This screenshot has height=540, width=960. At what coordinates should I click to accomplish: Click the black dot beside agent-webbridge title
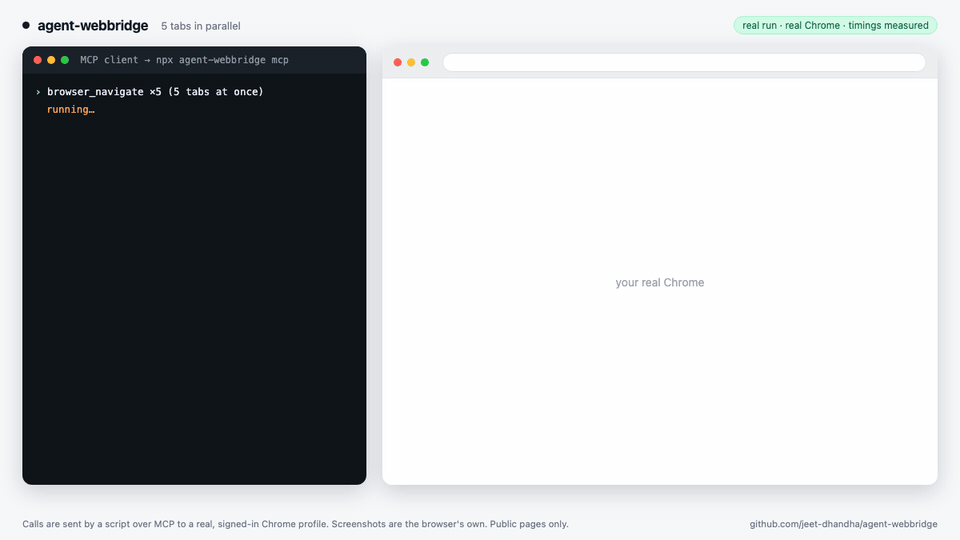26,25
